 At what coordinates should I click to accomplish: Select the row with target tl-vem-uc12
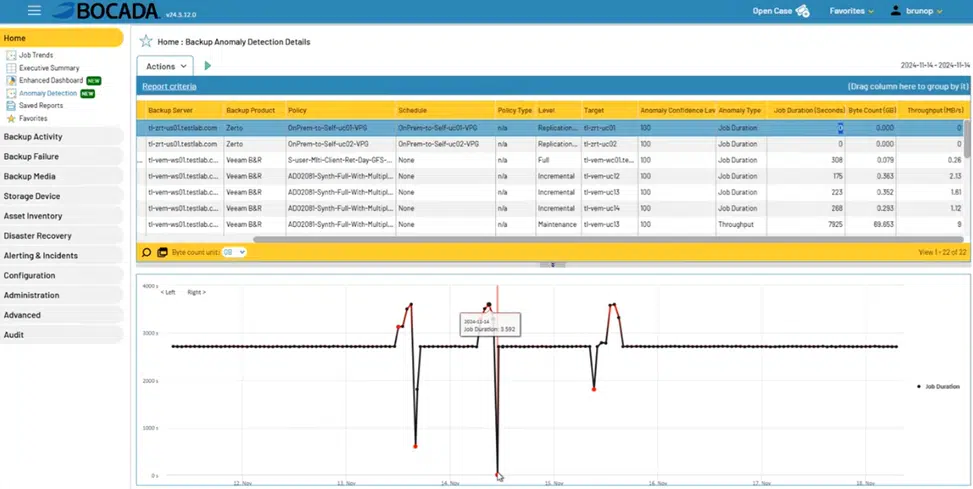(x=551, y=176)
